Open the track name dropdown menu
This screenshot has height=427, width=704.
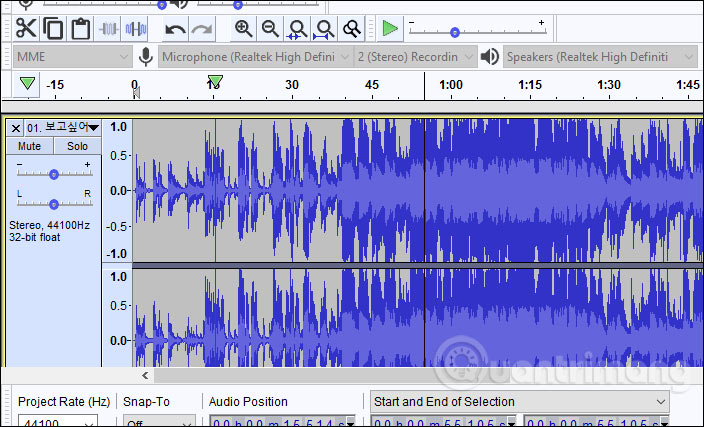tap(94, 127)
